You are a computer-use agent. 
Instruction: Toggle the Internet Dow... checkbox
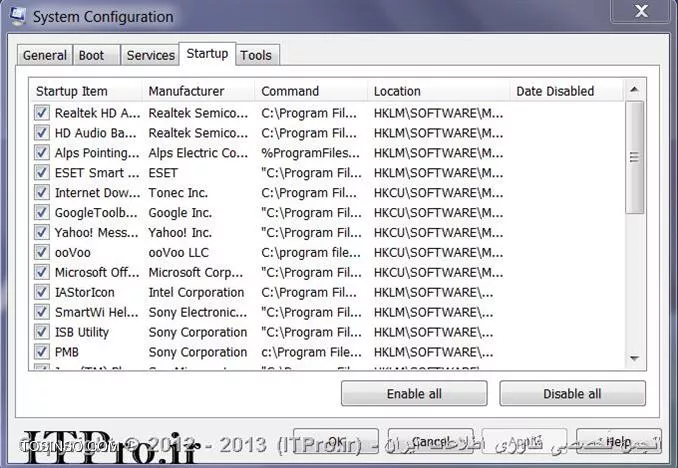coord(42,192)
